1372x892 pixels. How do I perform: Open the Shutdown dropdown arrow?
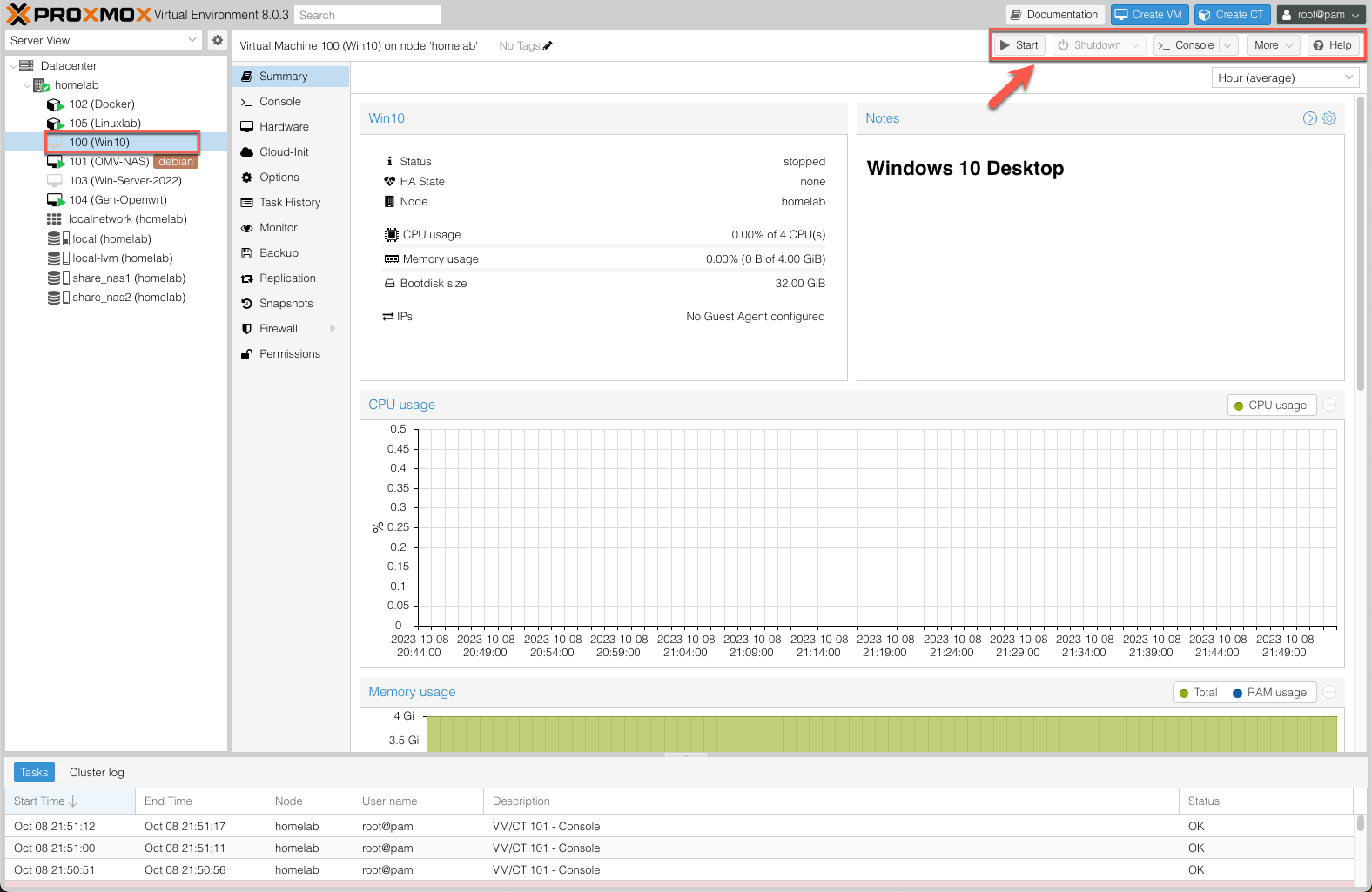click(1135, 45)
